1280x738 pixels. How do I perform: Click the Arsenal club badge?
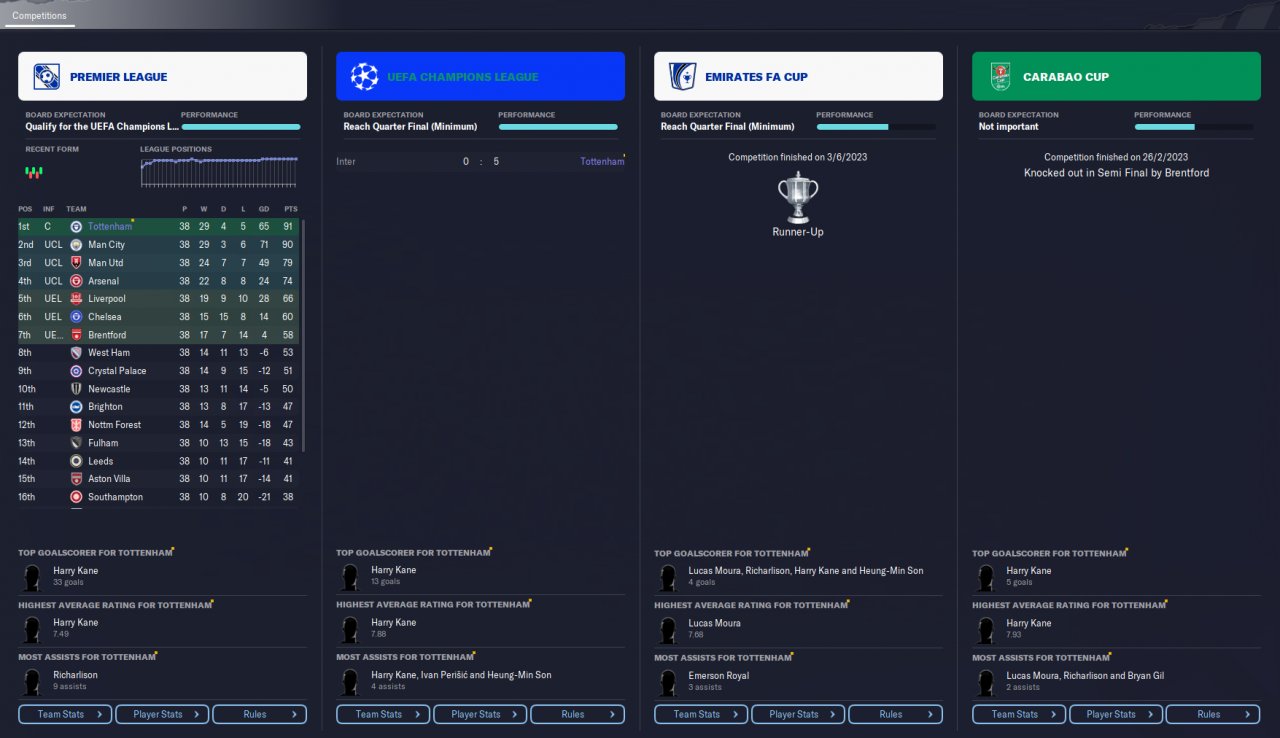76,281
